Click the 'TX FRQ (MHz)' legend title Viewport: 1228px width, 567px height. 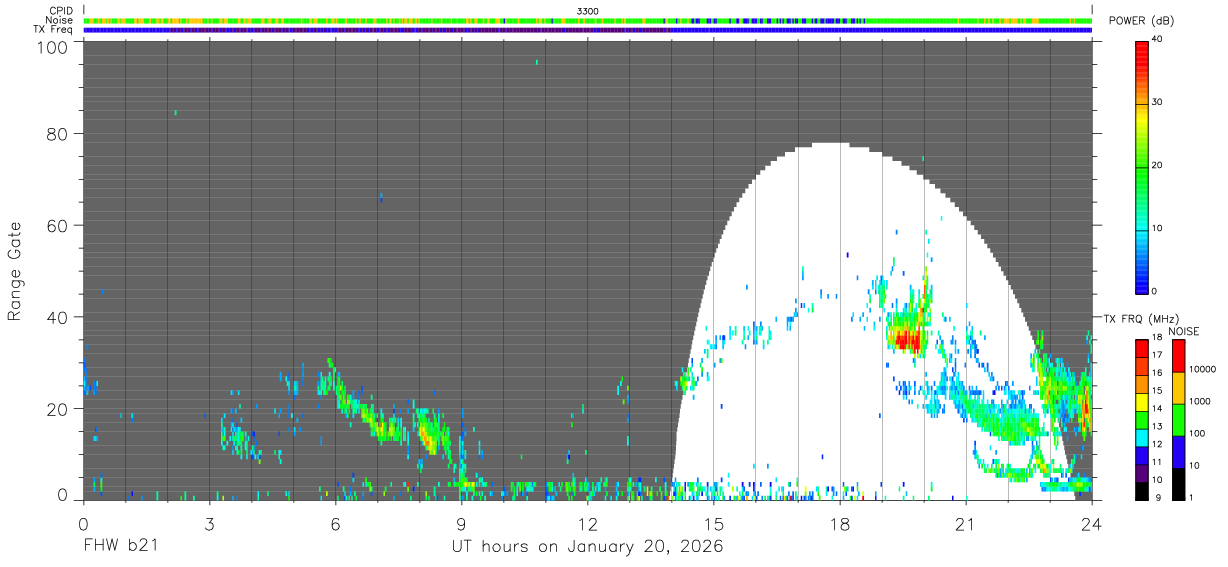[1139, 319]
